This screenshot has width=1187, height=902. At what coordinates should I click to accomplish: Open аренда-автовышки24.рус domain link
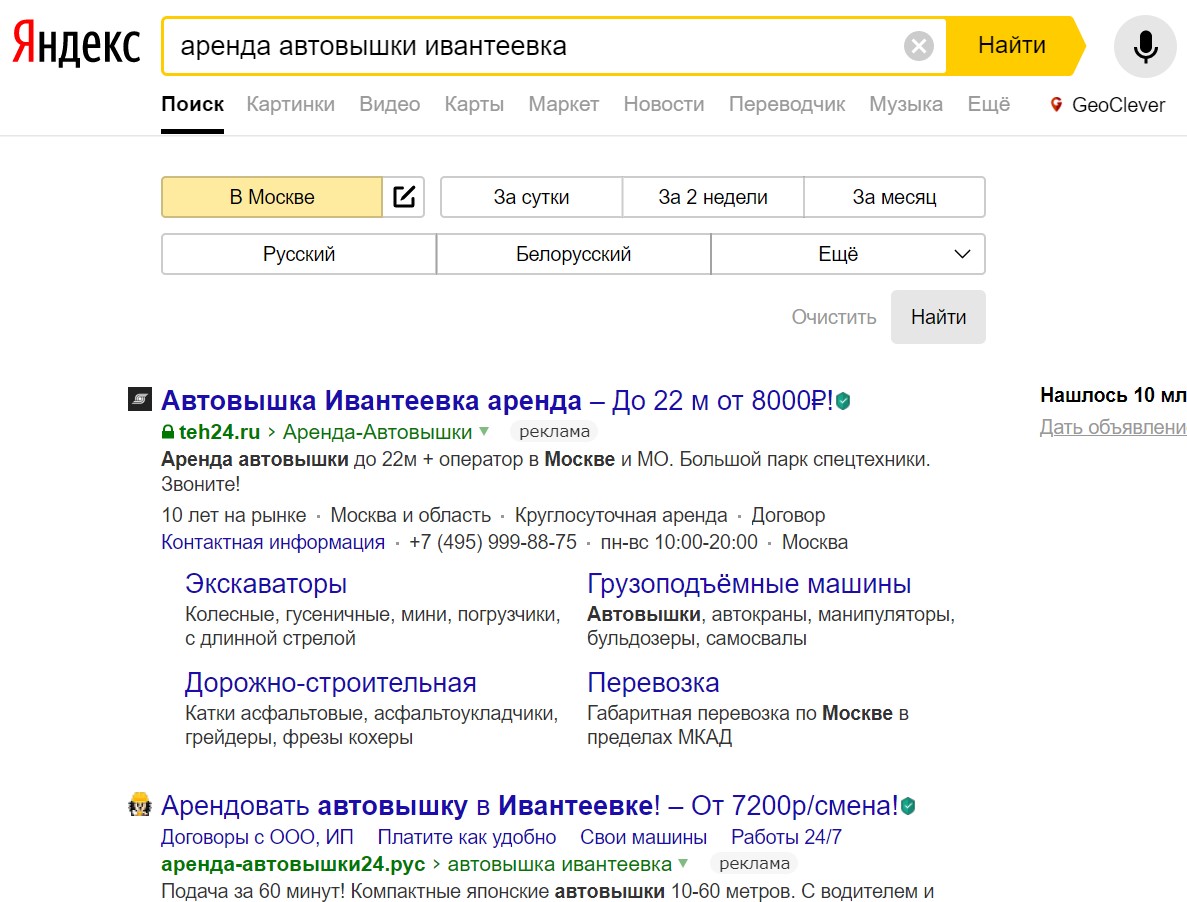[294, 864]
